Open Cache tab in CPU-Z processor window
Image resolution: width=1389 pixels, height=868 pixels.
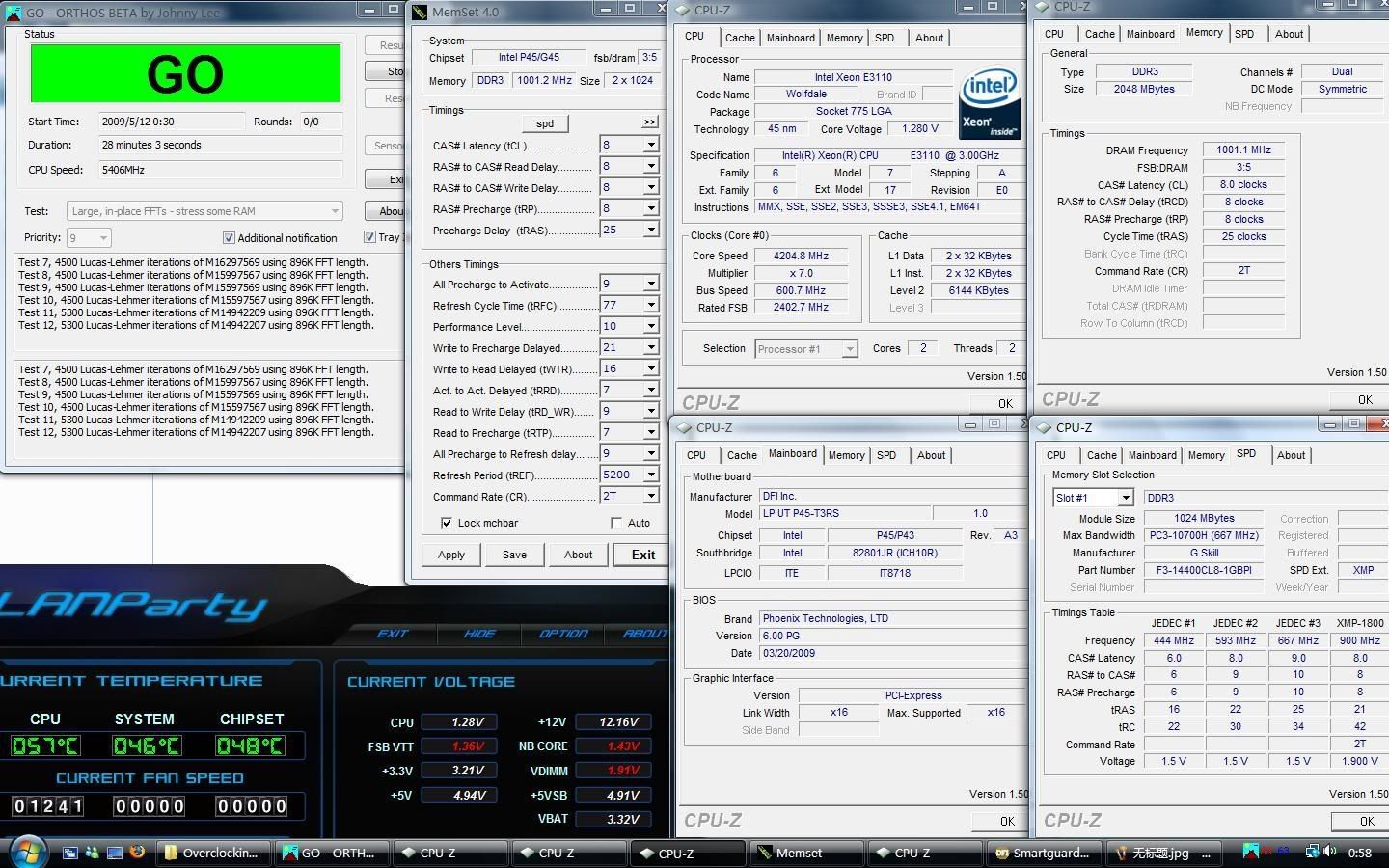point(740,38)
